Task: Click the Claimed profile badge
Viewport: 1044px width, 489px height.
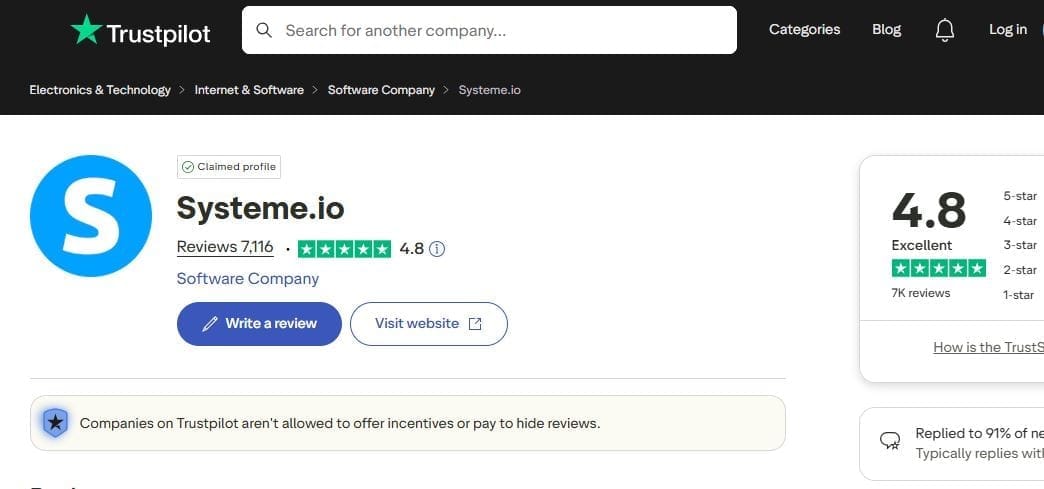Action: [229, 167]
